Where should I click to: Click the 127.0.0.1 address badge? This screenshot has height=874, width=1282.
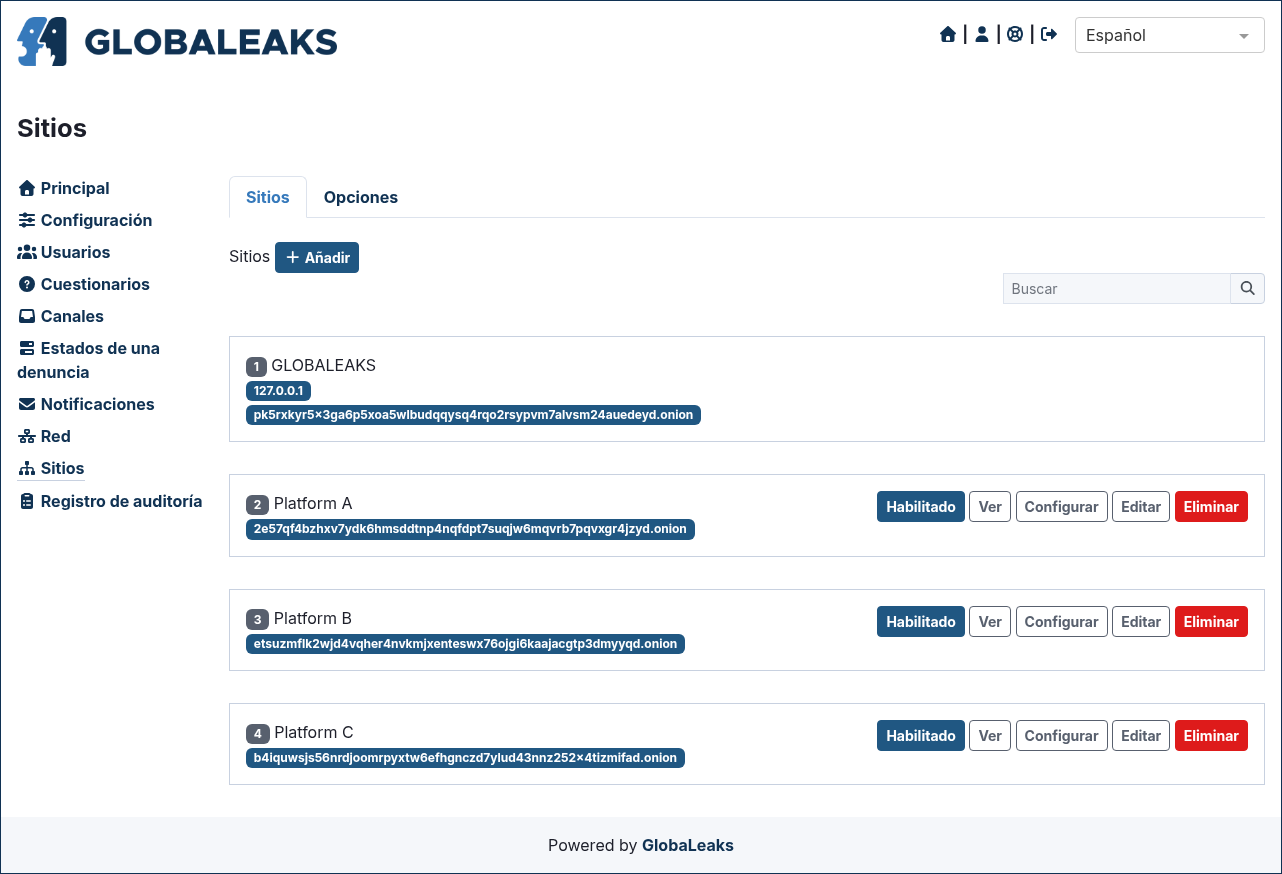click(279, 391)
